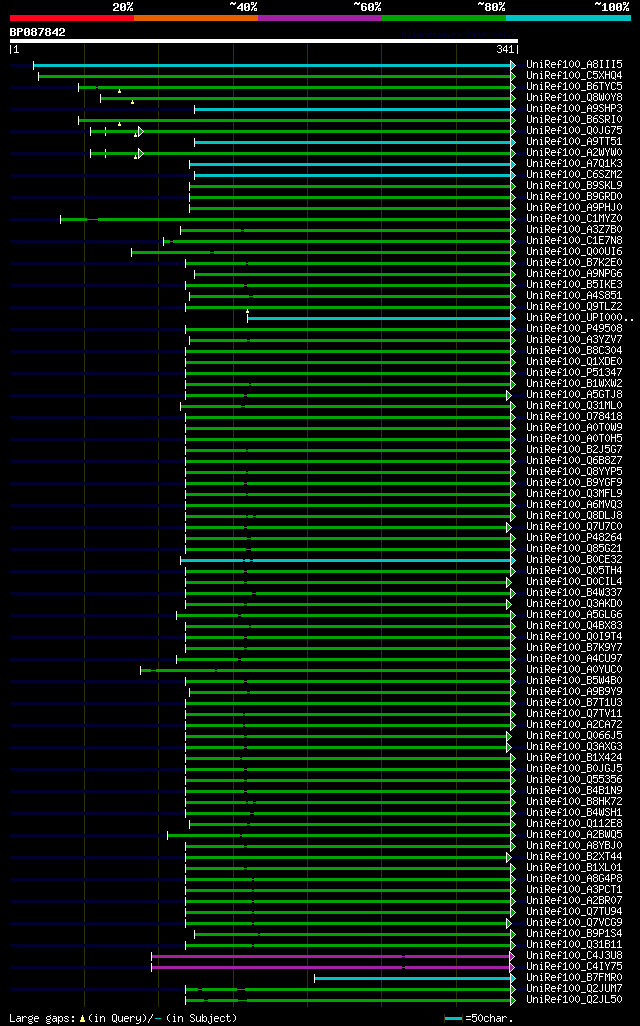640x1026 pixels.
Task: Click the orange ~40% identity legend bar
Action: pos(196,18)
